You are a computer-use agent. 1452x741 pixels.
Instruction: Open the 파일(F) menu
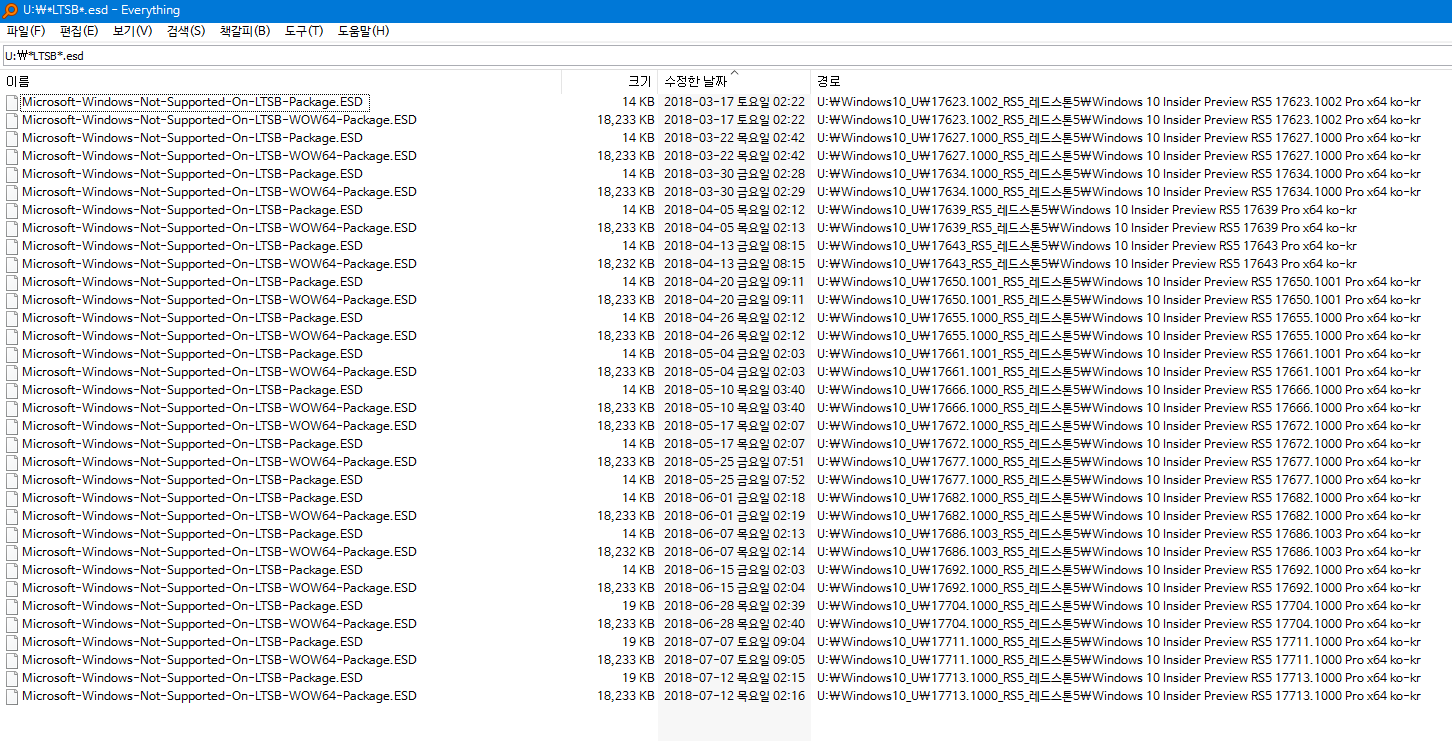coord(26,31)
